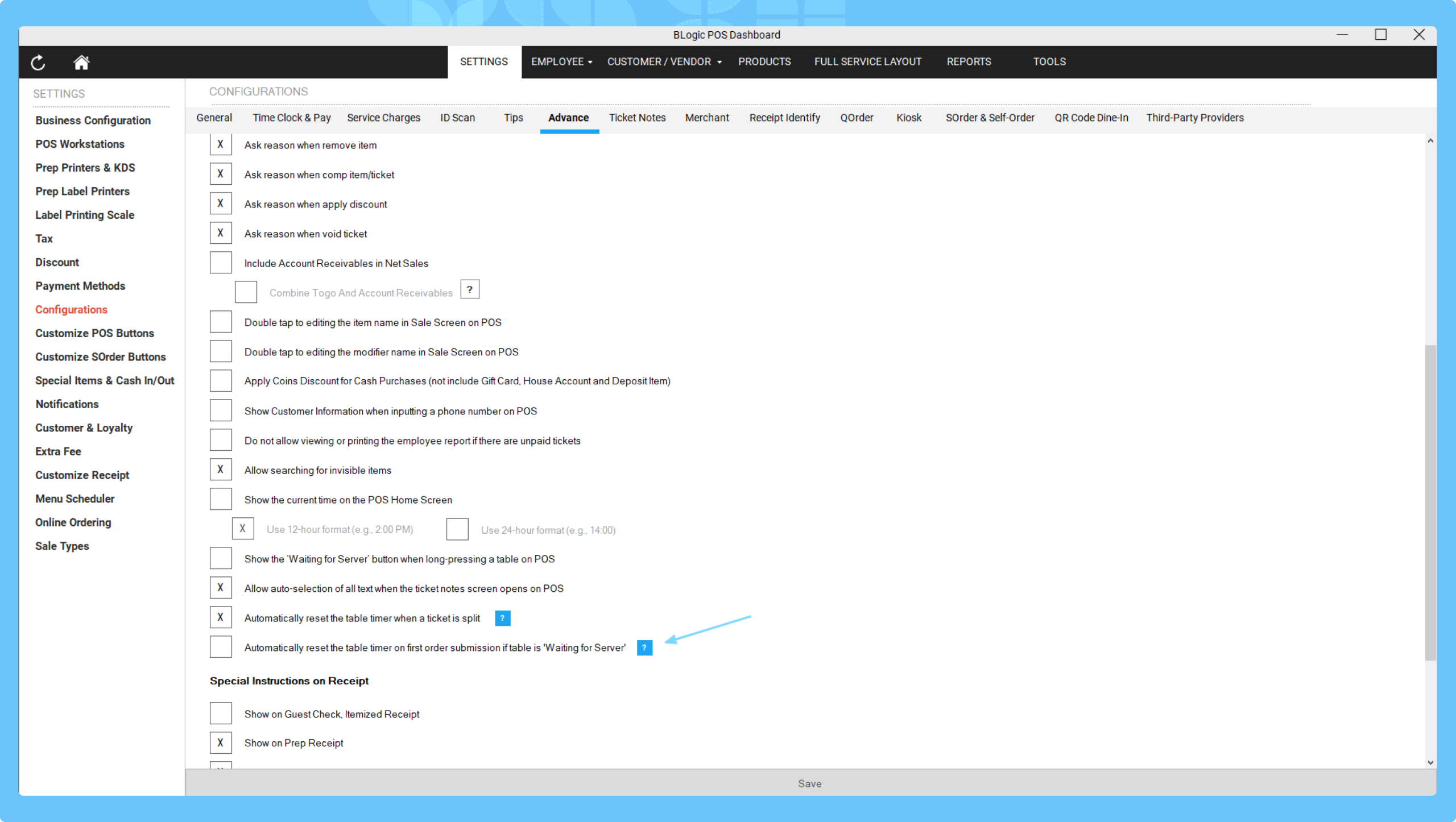Open Customer & Loyalty settings
This screenshot has width=1456, height=822.
pos(84,428)
